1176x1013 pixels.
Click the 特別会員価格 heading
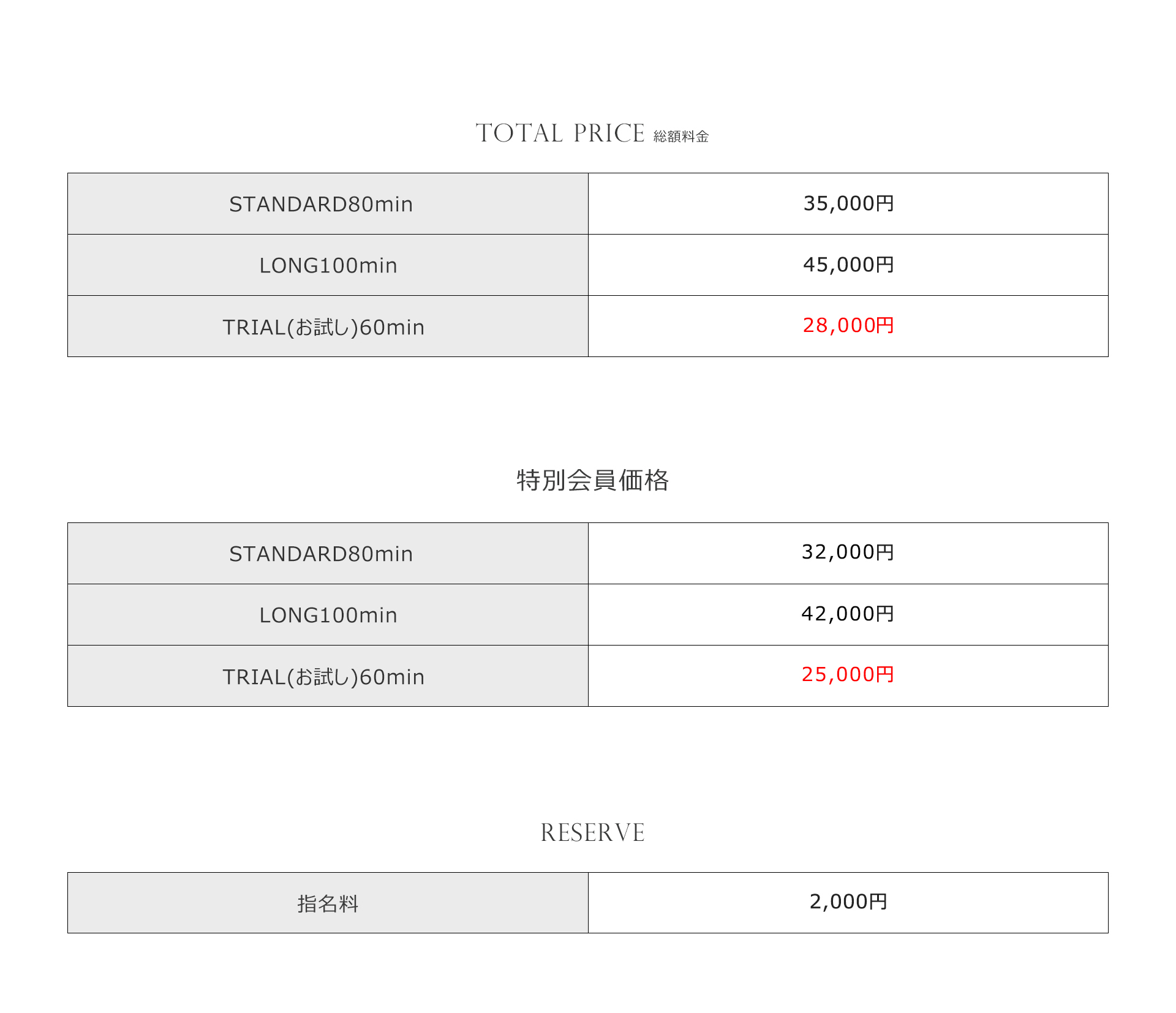[592, 480]
